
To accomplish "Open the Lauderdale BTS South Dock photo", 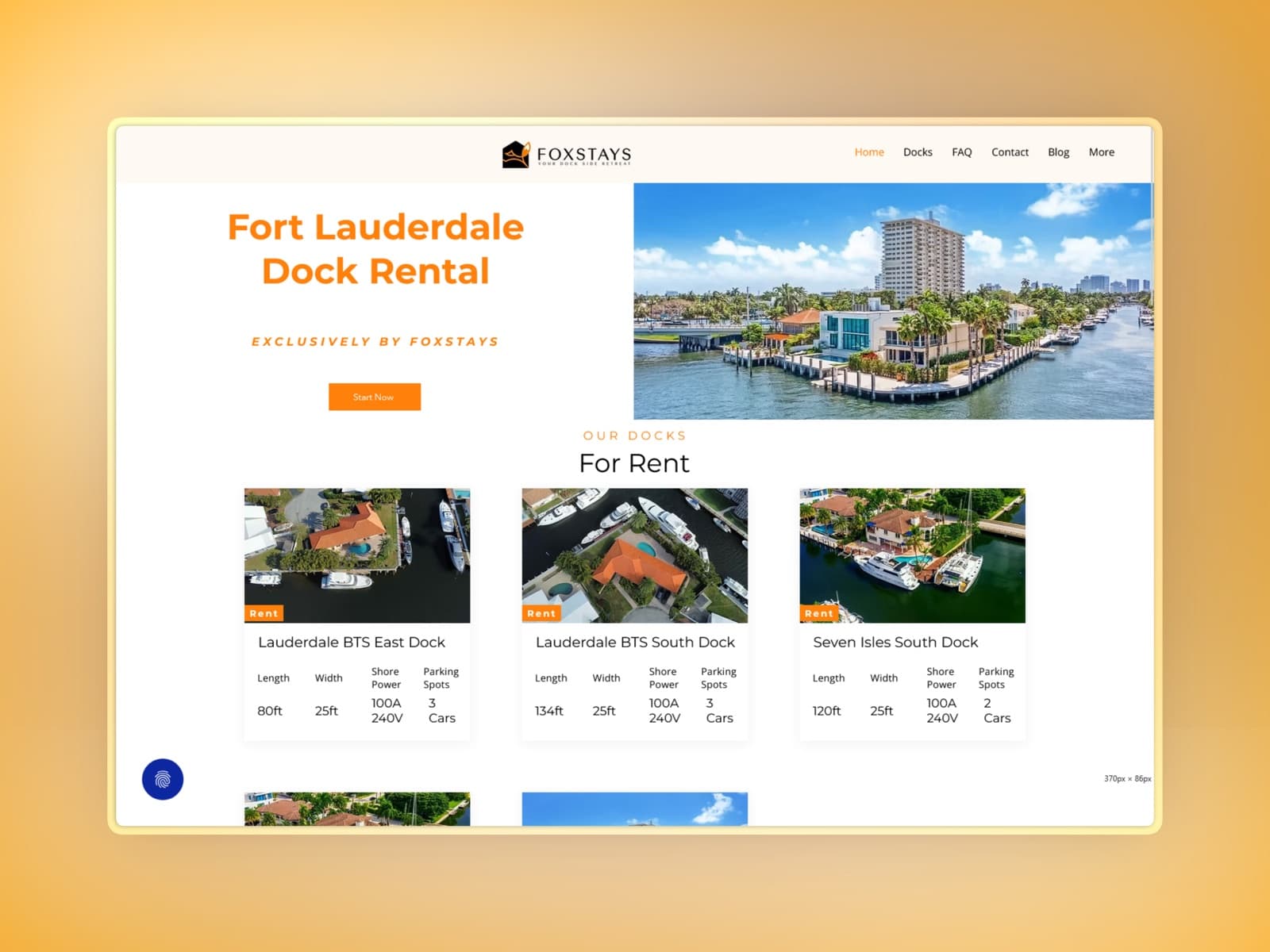I will 635,555.
